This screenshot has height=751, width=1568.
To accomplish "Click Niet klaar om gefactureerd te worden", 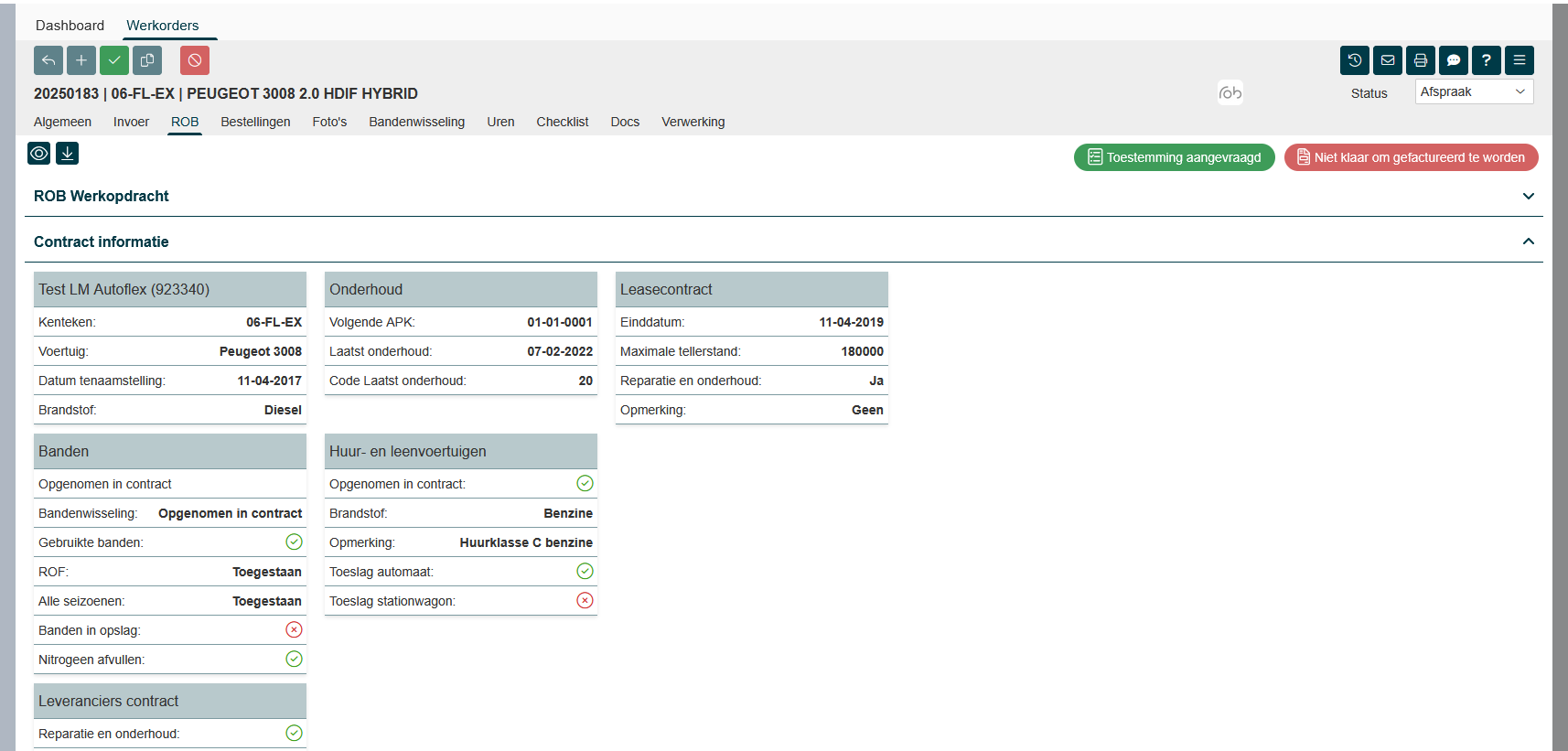I will point(1411,157).
